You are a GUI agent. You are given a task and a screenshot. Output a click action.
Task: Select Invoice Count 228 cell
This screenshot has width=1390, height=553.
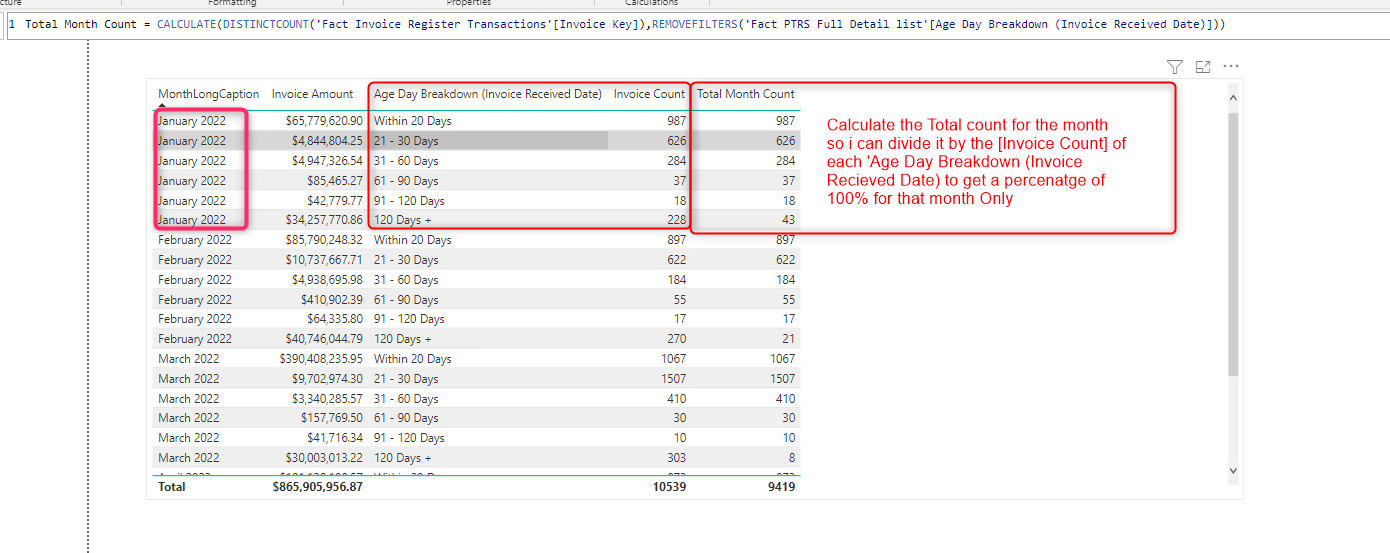(x=676, y=220)
